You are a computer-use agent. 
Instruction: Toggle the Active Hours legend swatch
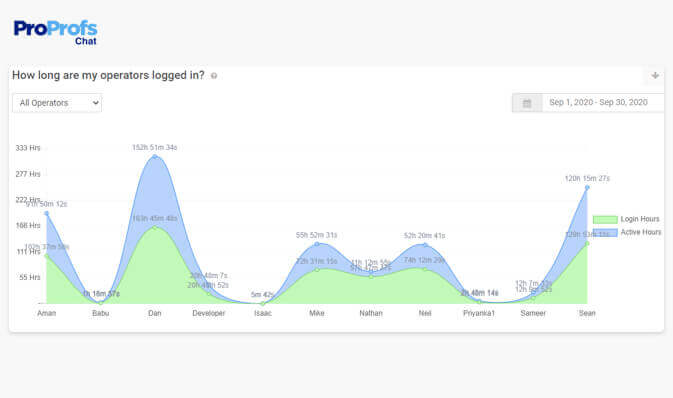point(605,233)
